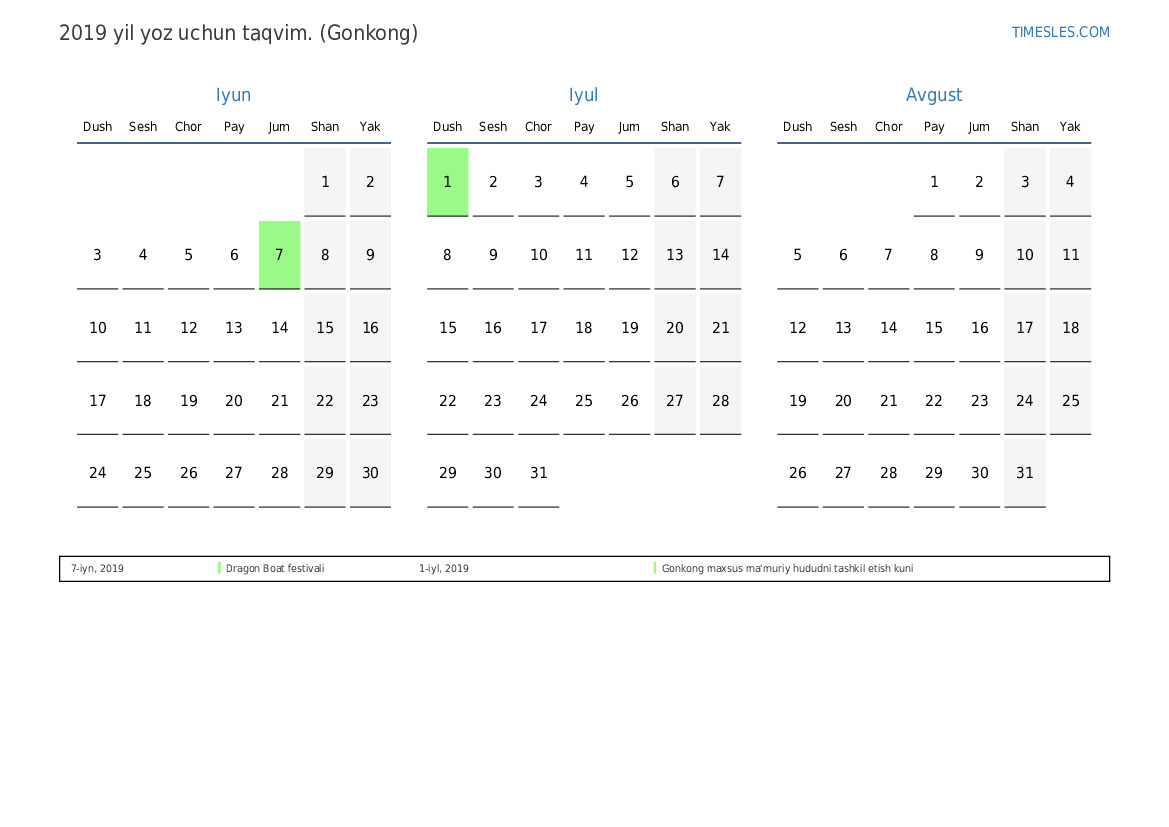
Task: Select the Iyun month heading
Action: (x=233, y=95)
